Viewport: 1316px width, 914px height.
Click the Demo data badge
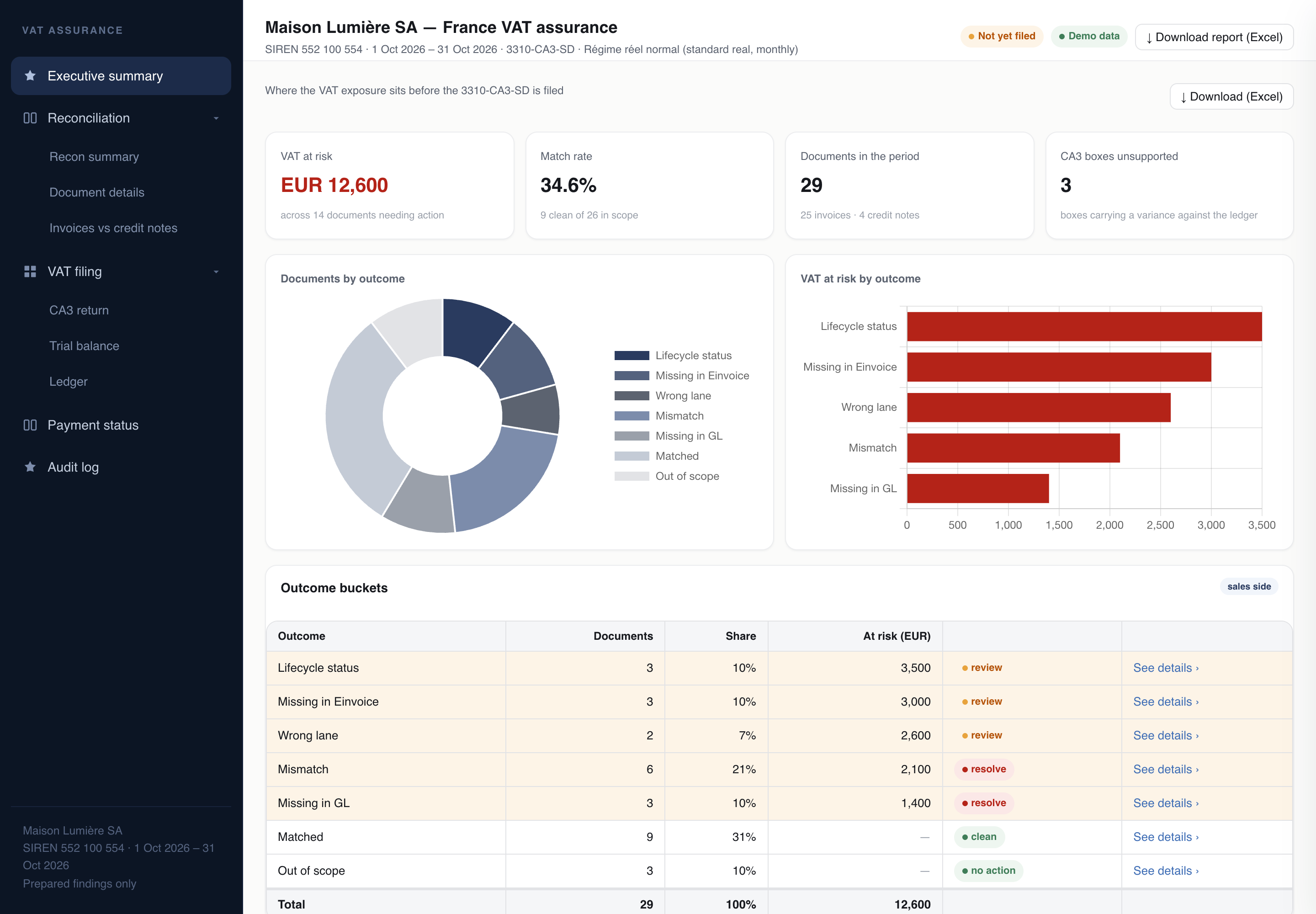coord(1088,36)
